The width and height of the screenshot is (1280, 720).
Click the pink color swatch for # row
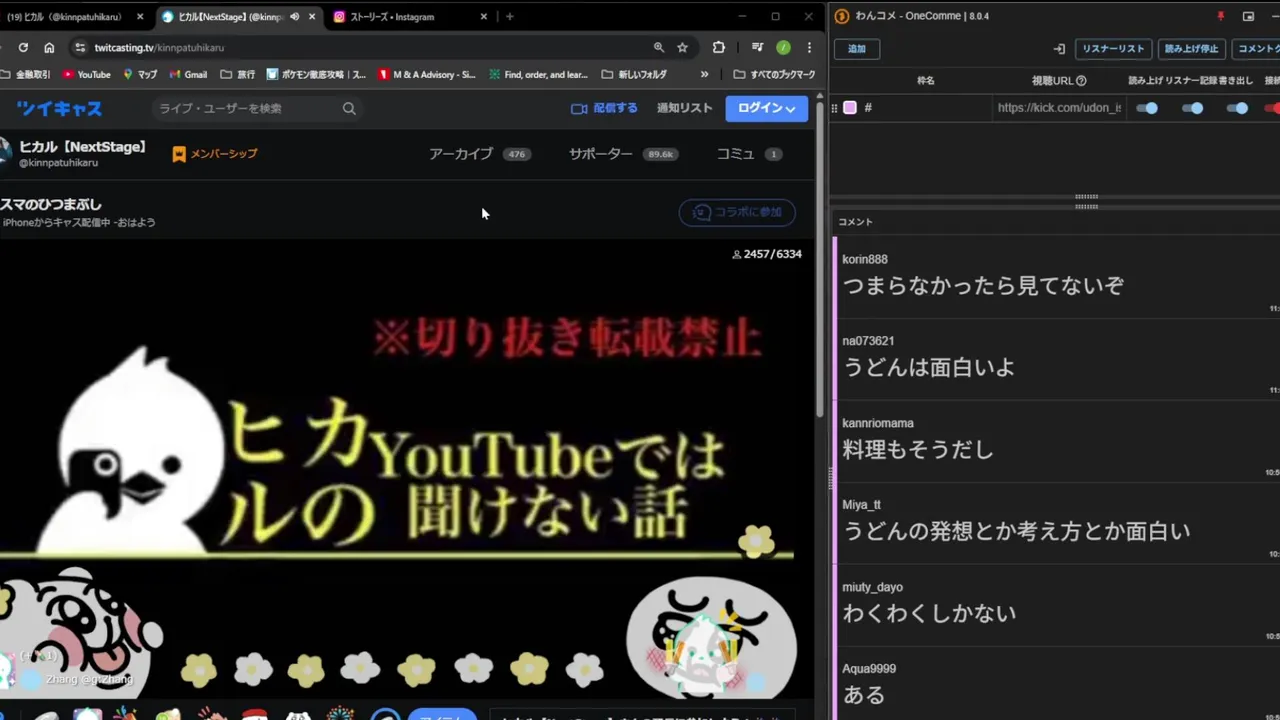(x=850, y=108)
